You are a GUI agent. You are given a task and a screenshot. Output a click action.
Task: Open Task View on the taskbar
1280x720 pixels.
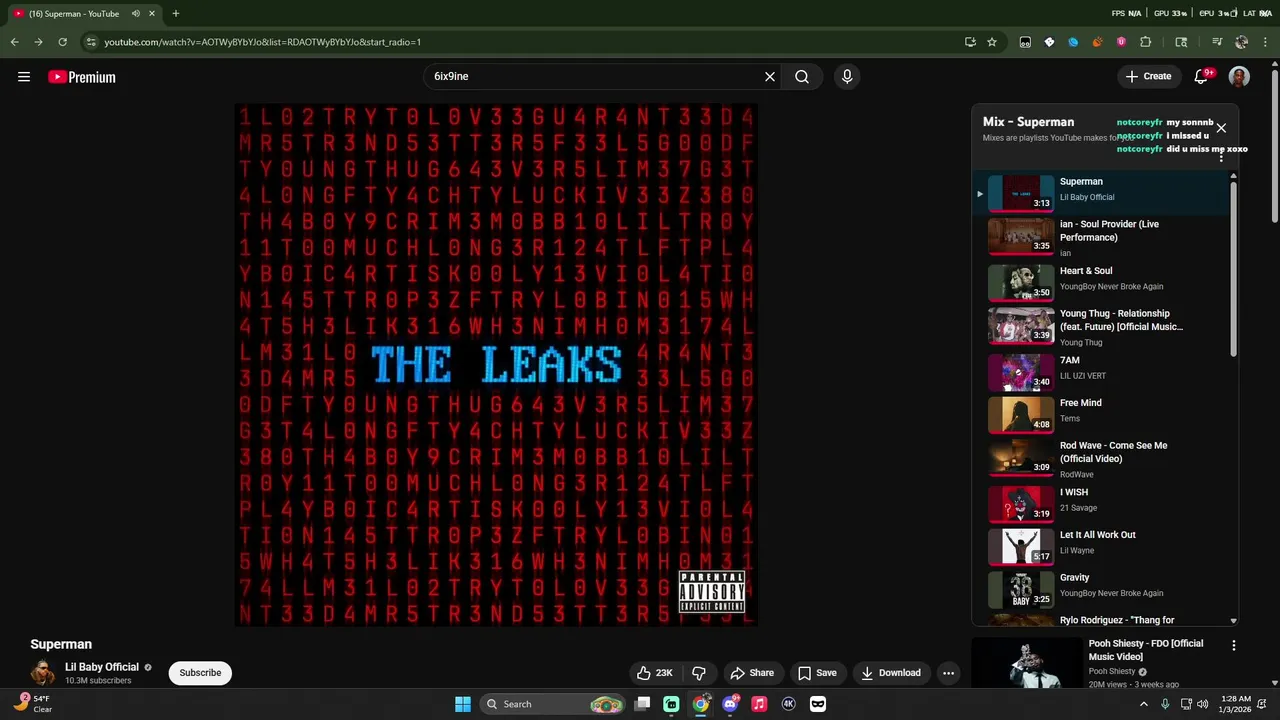[x=643, y=704]
